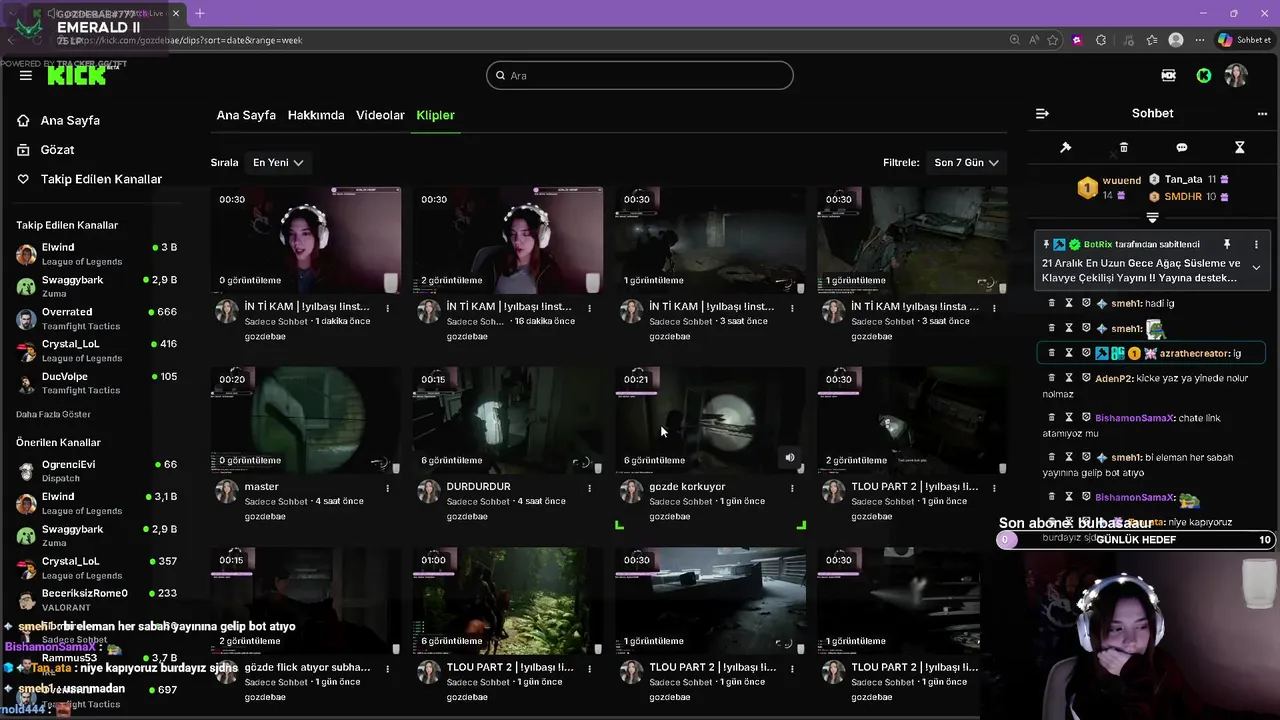Viewport: 1280px width, 720px height.
Task: Click wuuend in the gift leaderboard
Action: coord(1122,181)
